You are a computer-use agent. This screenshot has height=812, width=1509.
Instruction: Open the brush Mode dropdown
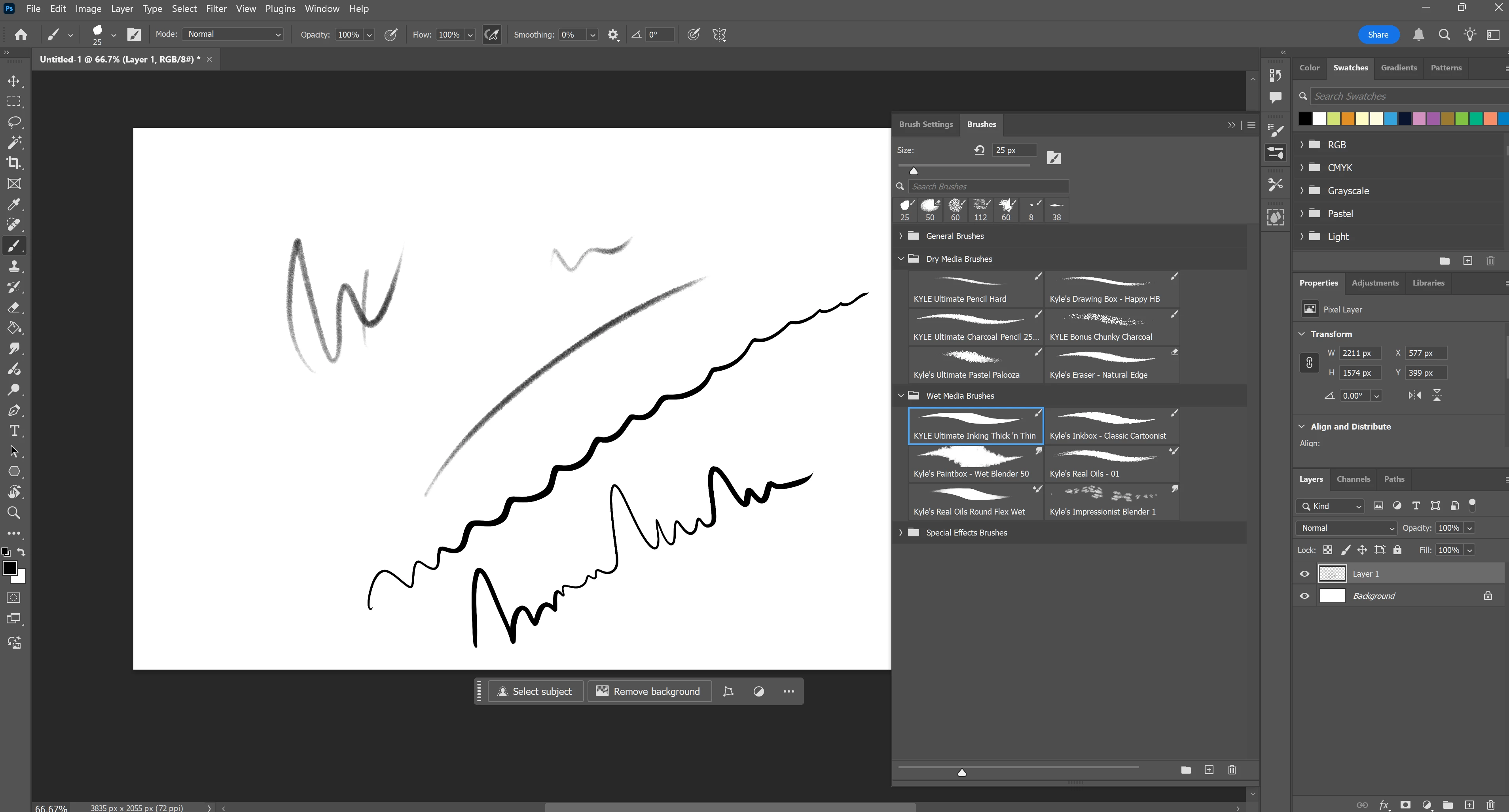tap(233, 34)
